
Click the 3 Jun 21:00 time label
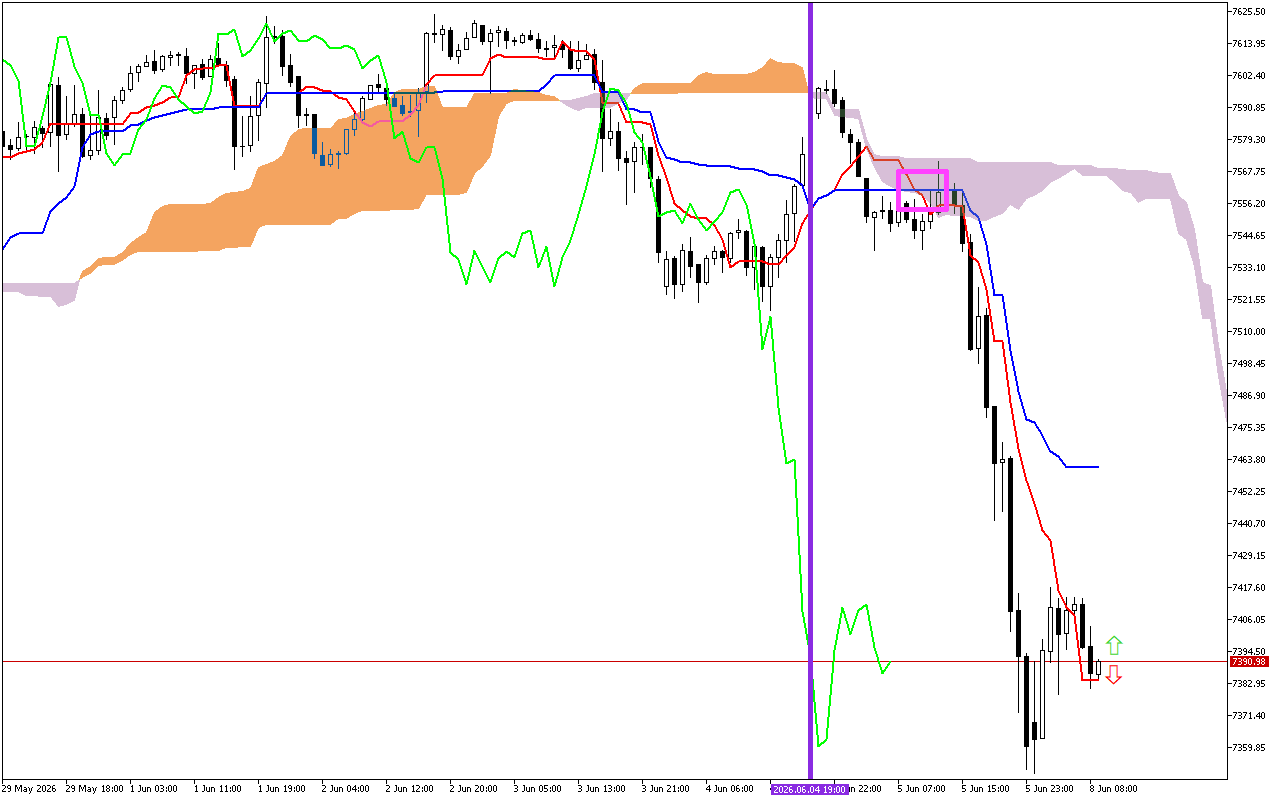pyautogui.click(x=668, y=789)
